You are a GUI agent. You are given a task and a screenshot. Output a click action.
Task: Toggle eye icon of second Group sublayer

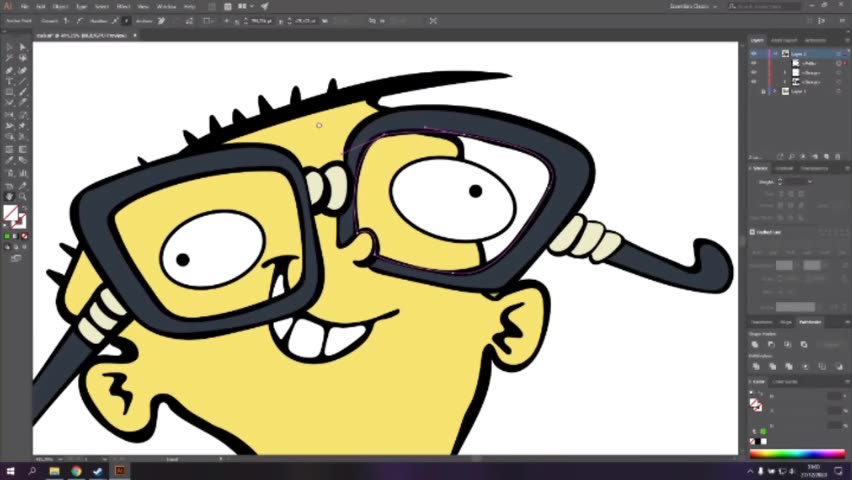754,82
